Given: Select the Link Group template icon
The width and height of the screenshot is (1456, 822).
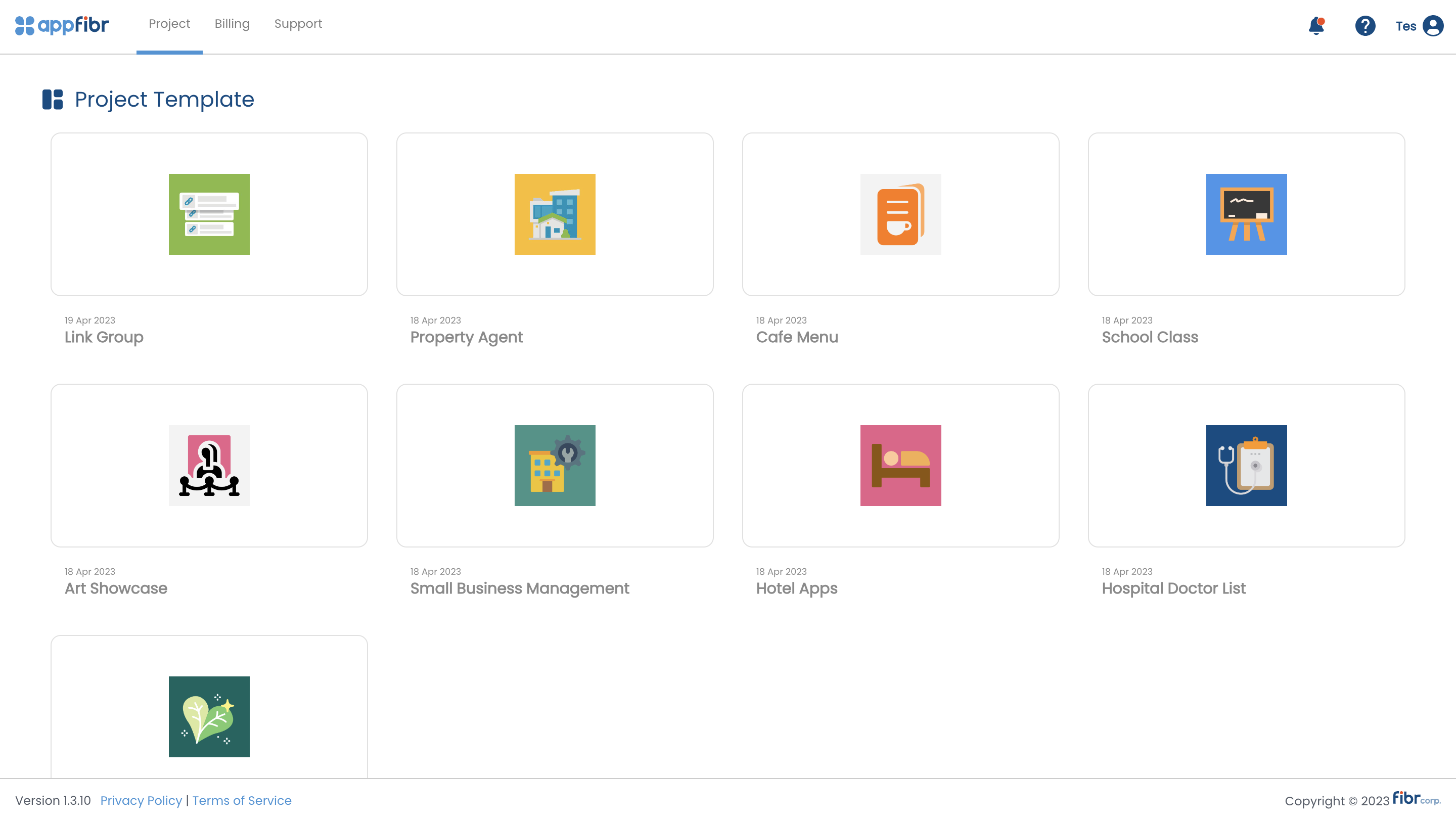Looking at the screenshot, I should (209, 214).
